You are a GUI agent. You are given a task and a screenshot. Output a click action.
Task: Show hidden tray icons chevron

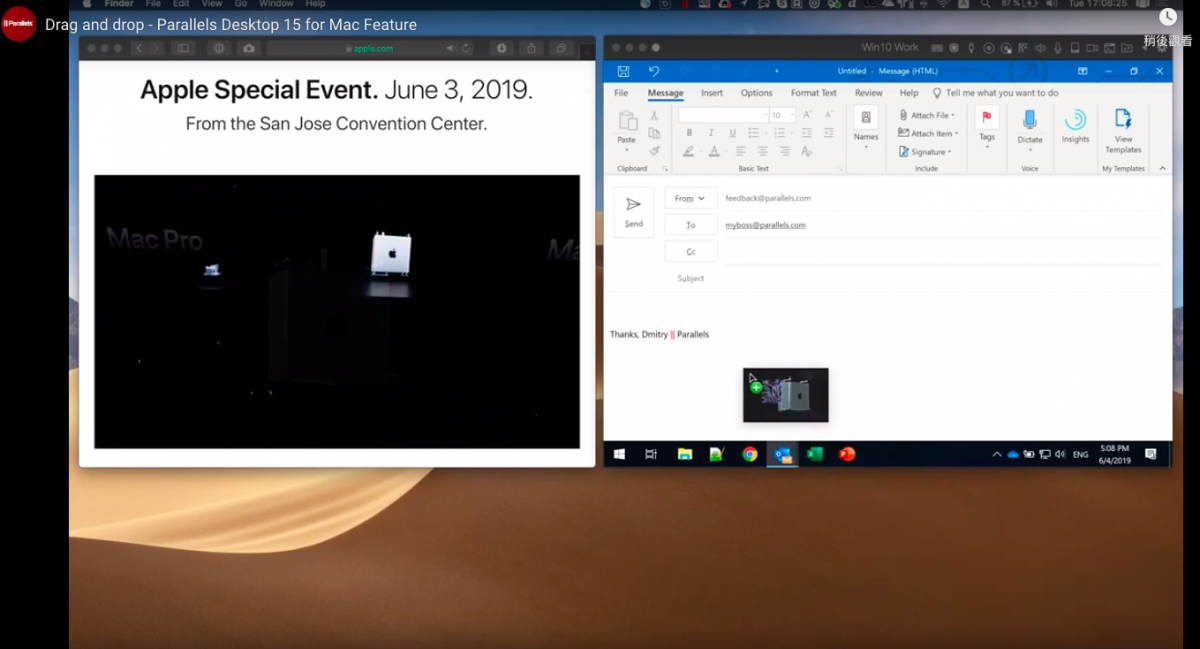tap(997, 454)
